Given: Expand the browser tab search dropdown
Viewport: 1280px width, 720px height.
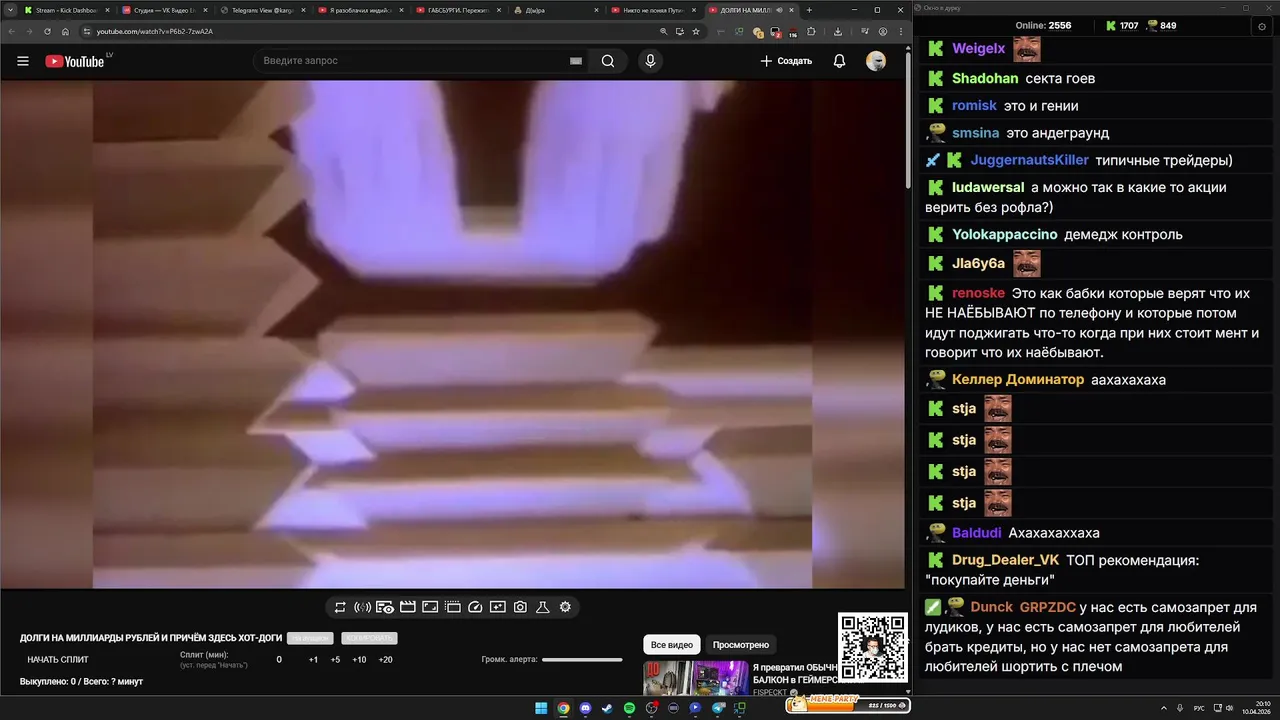Looking at the screenshot, I should pyautogui.click(x=11, y=10).
